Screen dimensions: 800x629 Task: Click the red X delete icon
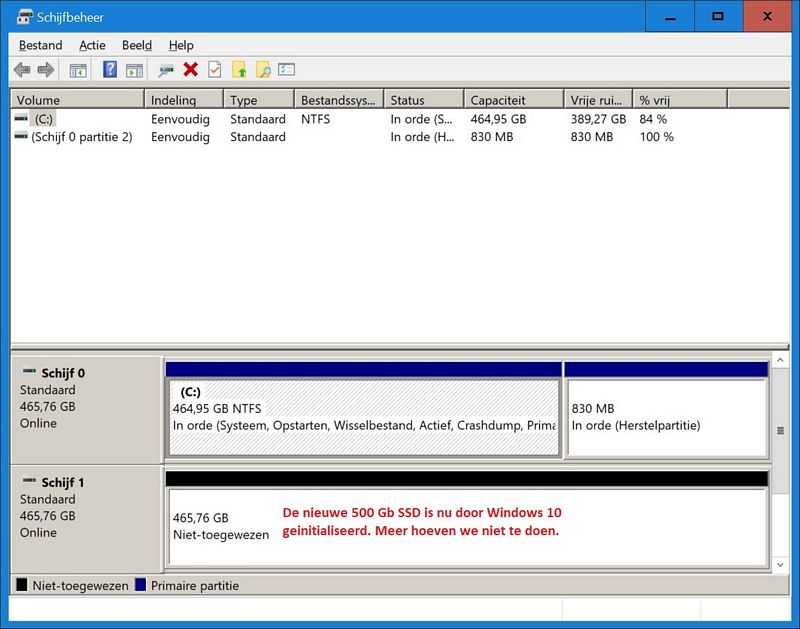(x=191, y=69)
